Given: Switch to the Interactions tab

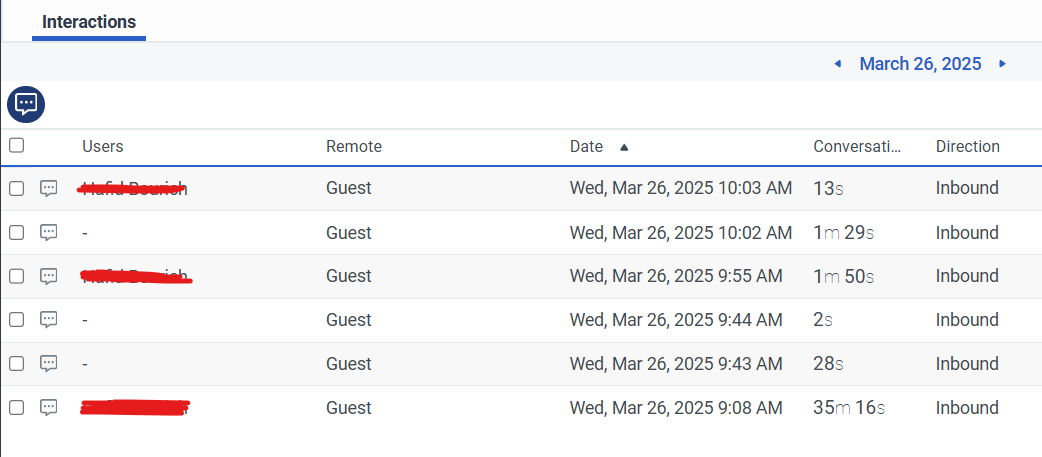Looking at the screenshot, I should click(x=89, y=22).
